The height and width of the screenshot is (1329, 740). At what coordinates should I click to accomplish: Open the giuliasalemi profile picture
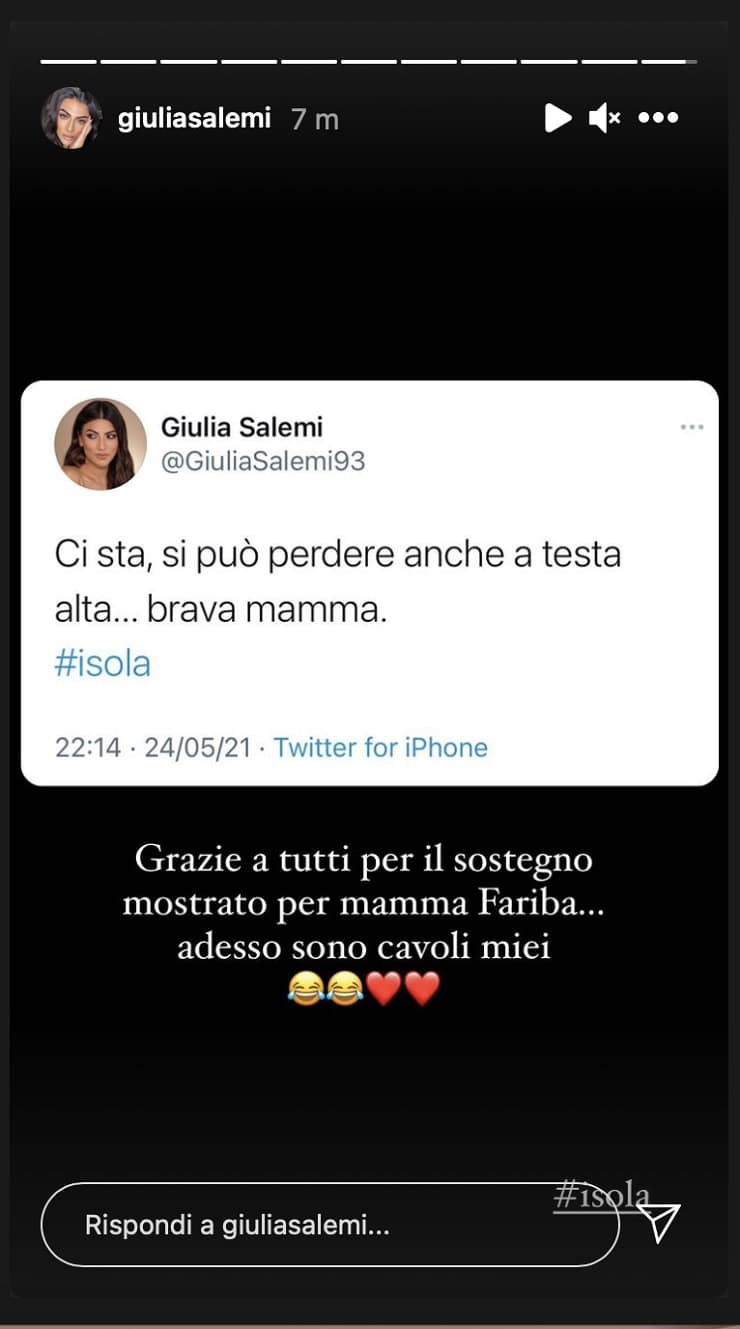pos(71,118)
